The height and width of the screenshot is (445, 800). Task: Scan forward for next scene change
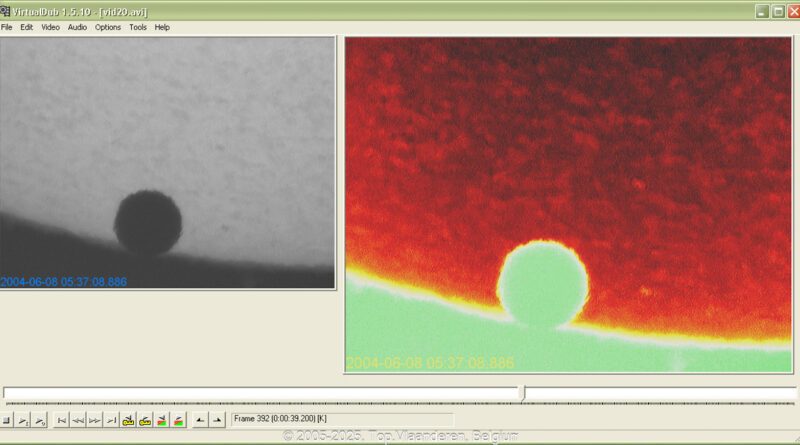coord(179,421)
